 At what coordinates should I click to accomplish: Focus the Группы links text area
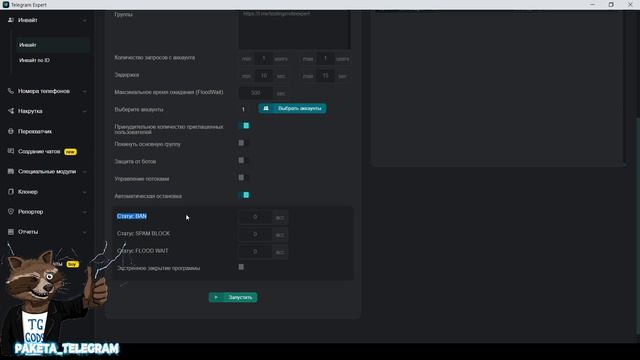click(x=294, y=29)
